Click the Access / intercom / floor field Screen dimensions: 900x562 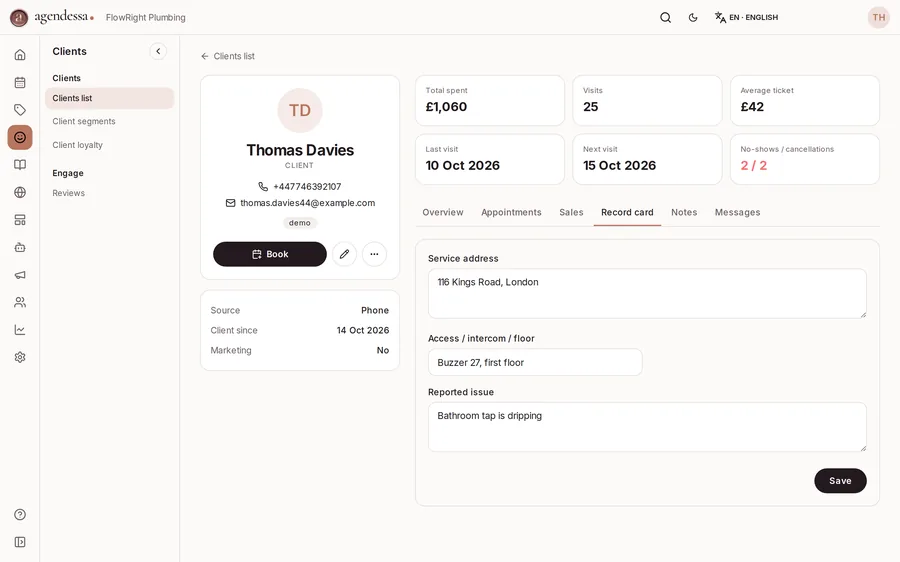point(535,362)
